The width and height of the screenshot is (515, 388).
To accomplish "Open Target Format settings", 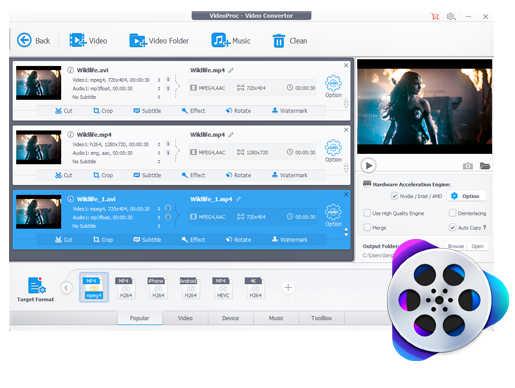I will pos(36,289).
